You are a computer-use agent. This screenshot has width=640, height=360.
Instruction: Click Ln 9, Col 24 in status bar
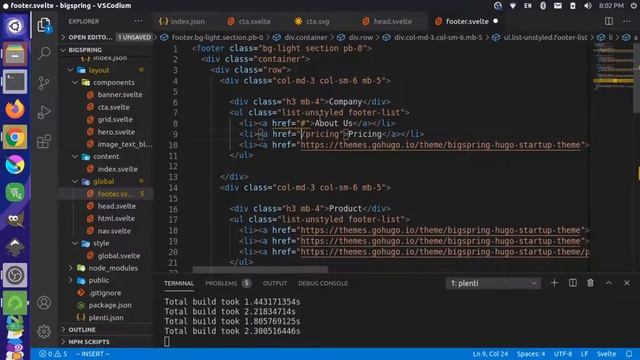pos(490,354)
